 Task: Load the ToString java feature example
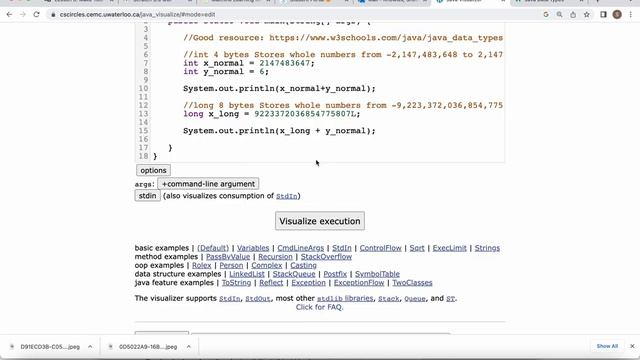[x=236, y=282]
